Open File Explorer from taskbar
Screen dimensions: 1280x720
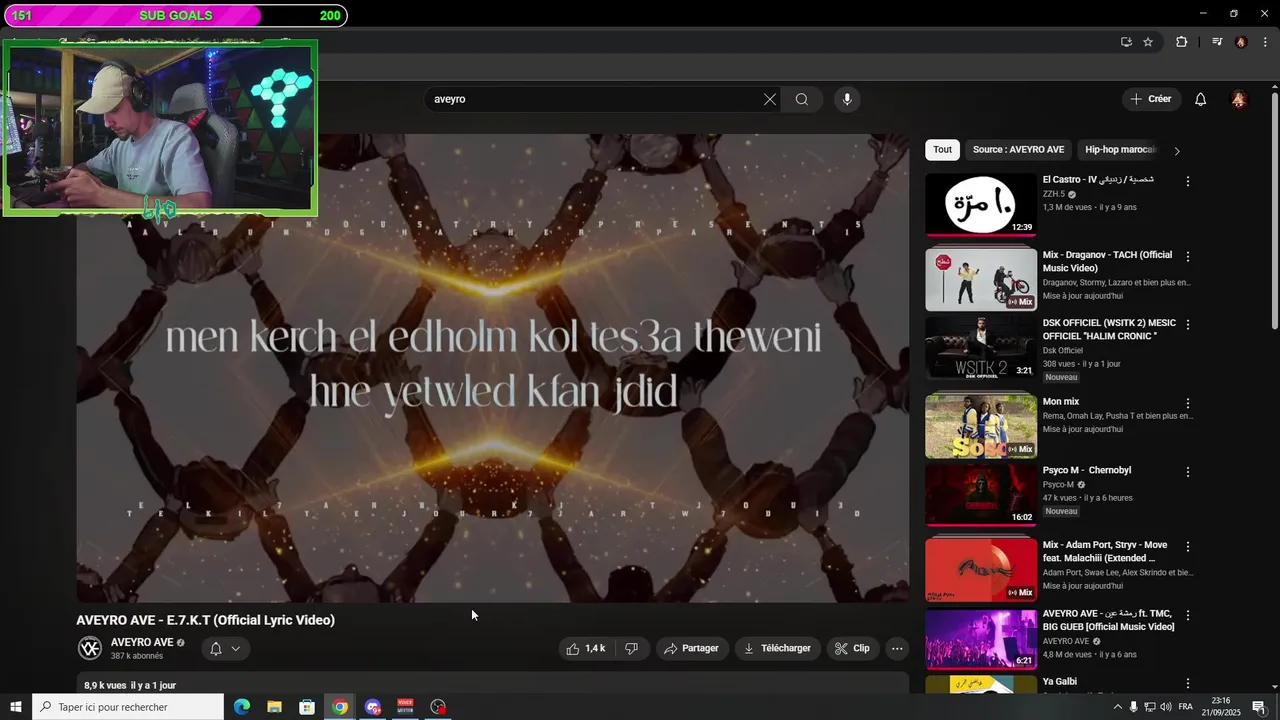[x=274, y=707]
